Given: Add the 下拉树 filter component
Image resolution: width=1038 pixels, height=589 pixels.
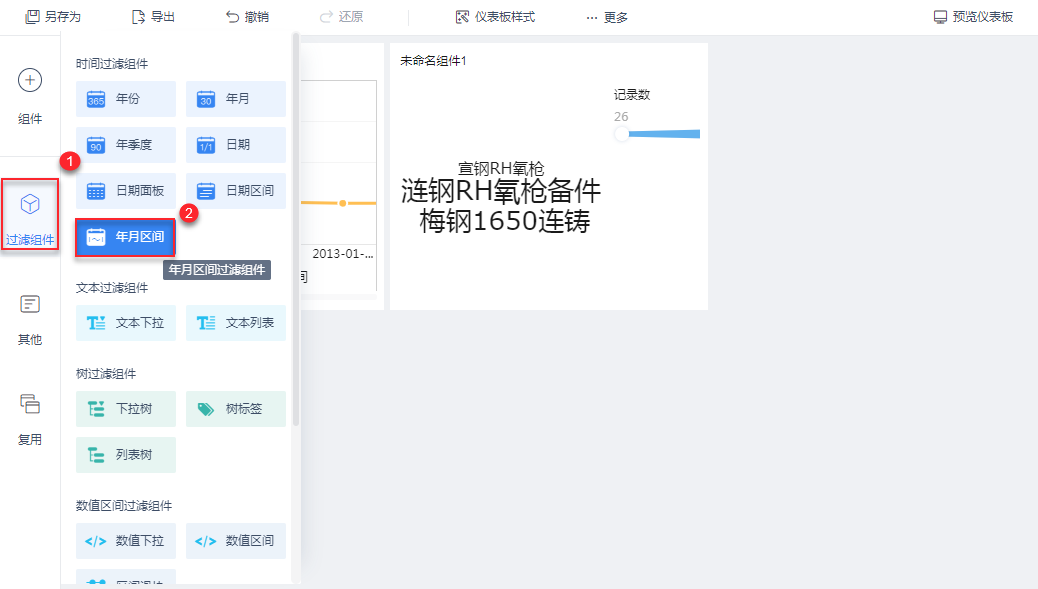Looking at the screenshot, I should 126,409.
